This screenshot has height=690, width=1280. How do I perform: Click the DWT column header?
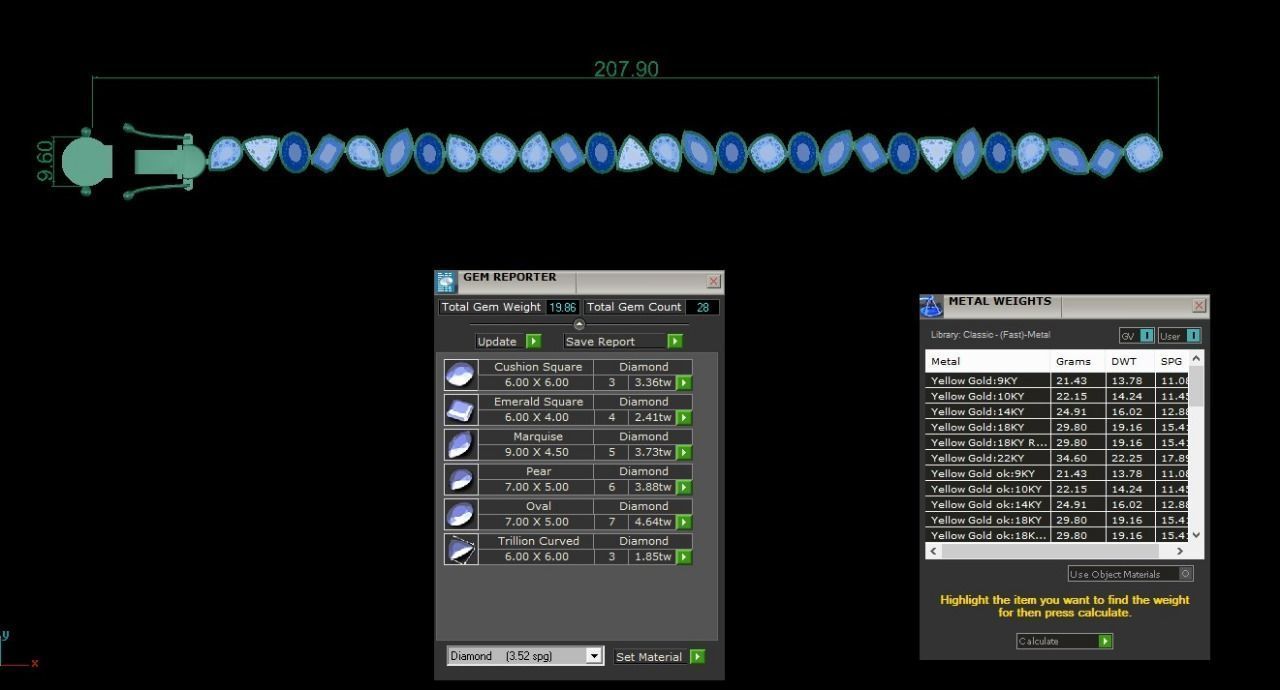[1130, 361]
